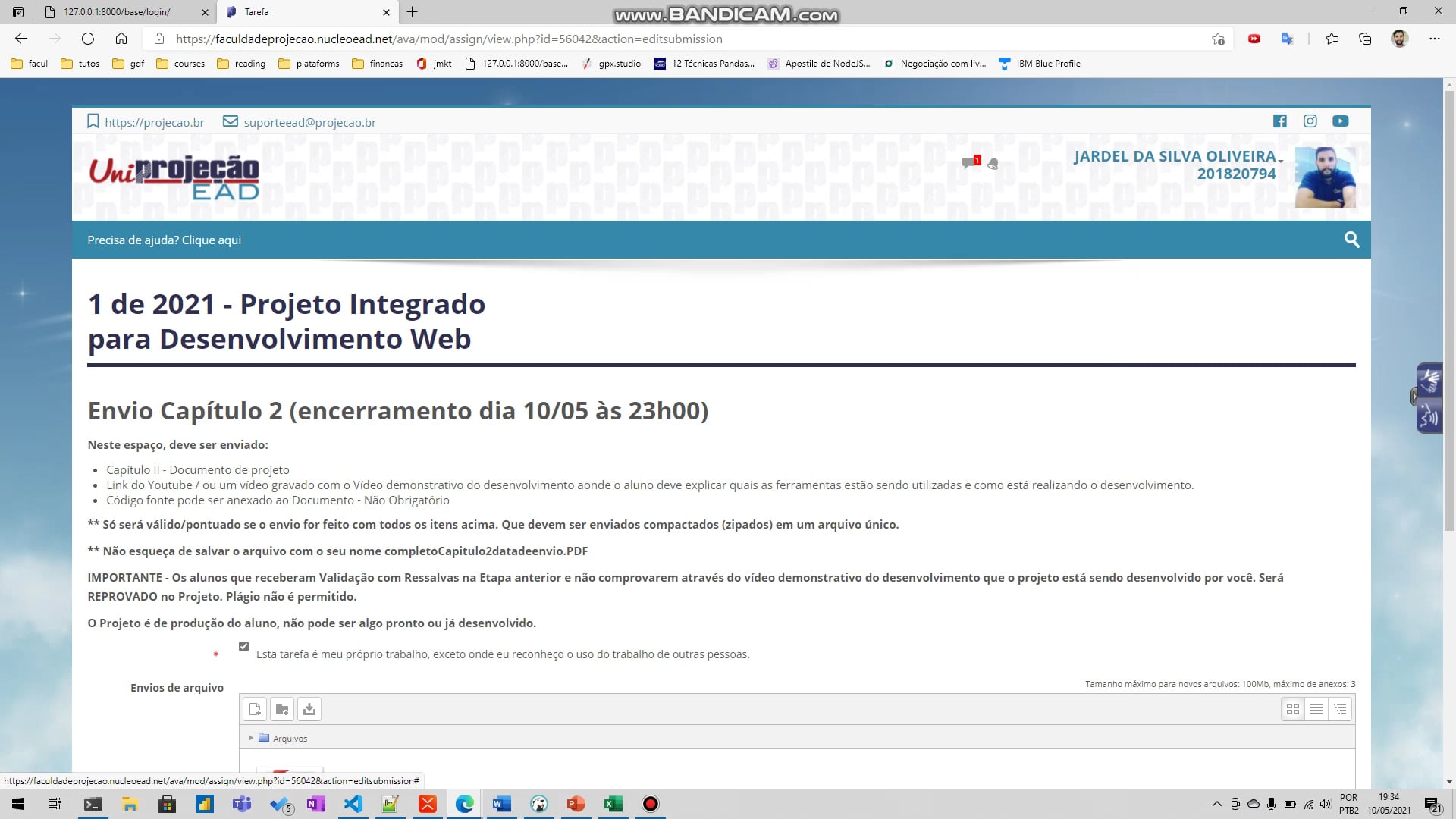Switch file view to detailed list

click(x=1316, y=709)
